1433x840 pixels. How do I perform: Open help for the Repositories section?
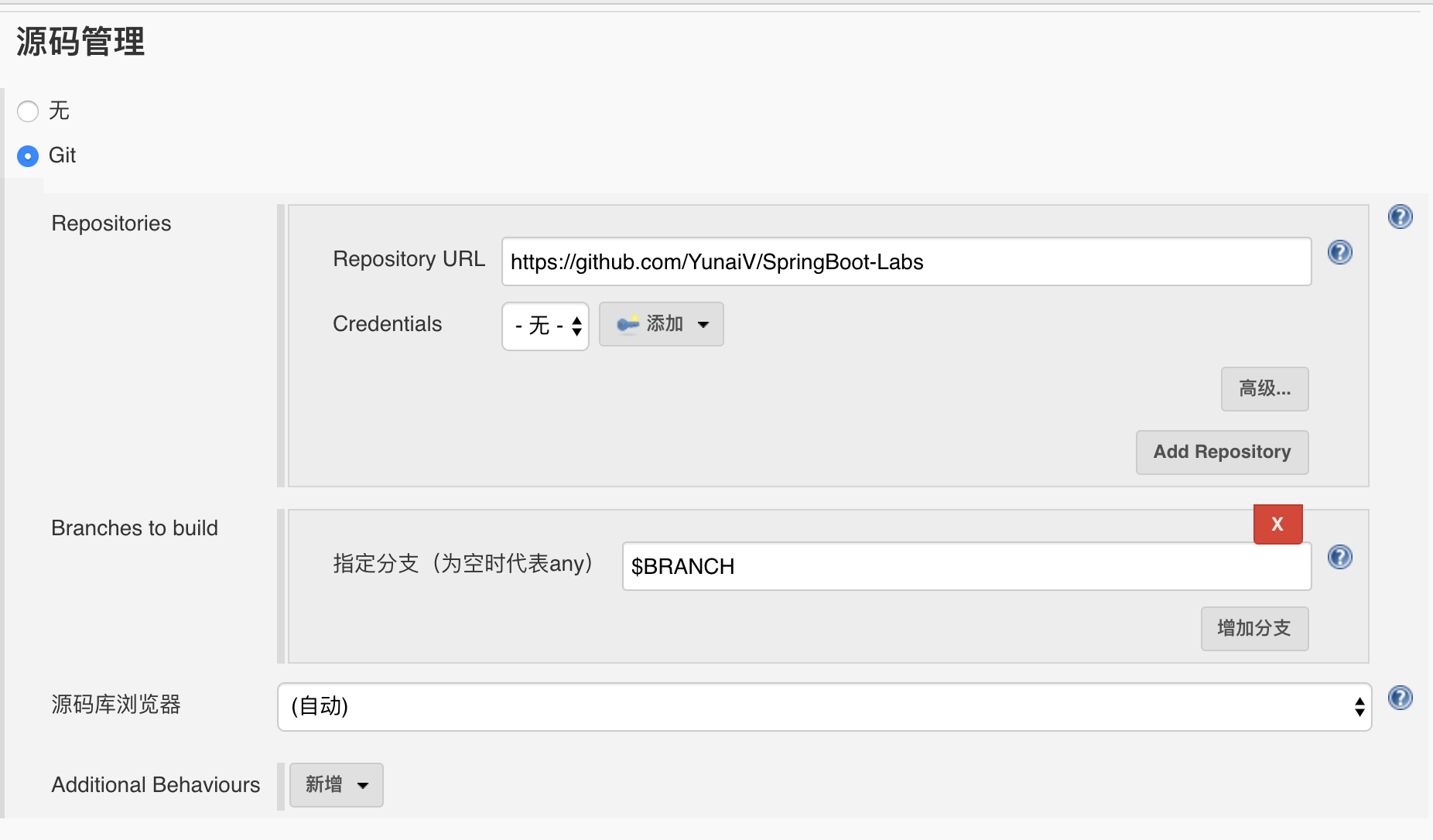click(1400, 217)
